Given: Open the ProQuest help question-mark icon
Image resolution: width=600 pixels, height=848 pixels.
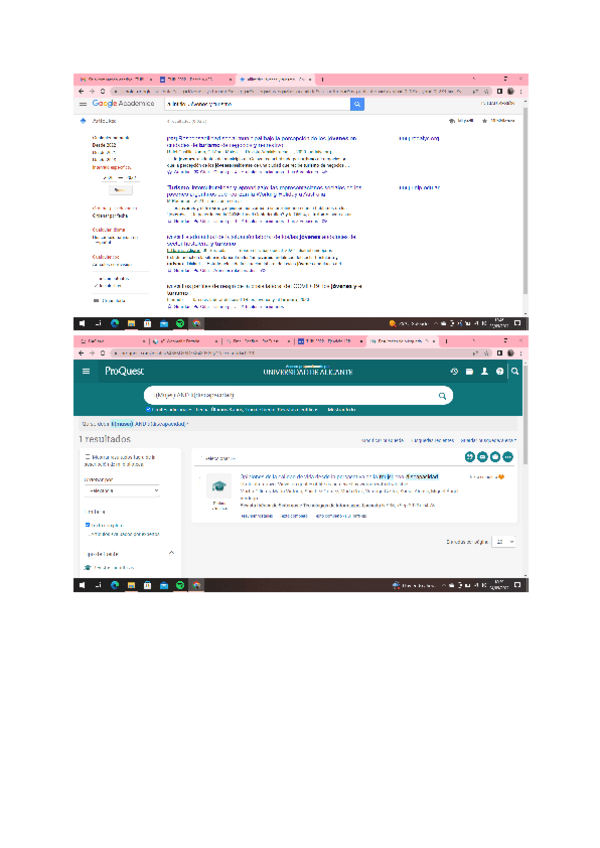Looking at the screenshot, I should click(x=499, y=371).
